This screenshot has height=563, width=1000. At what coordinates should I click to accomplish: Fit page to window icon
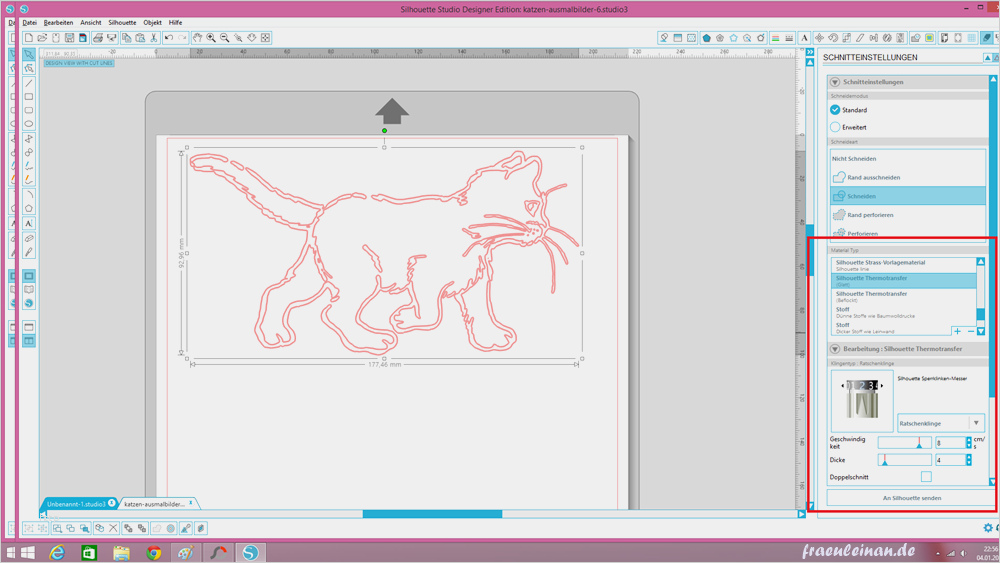tap(265, 38)
